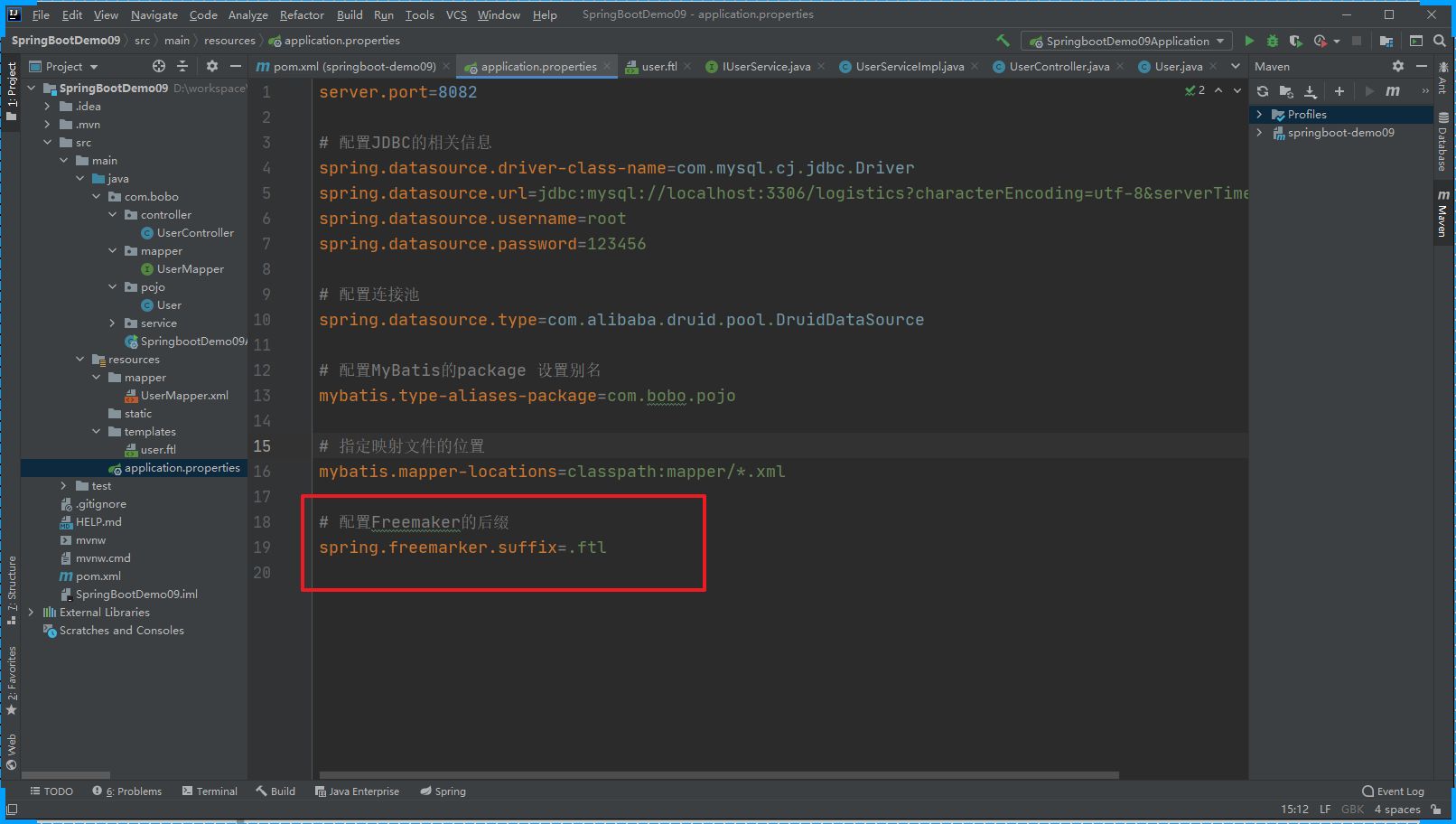Toggle the Project tool window stripe
Screen dimensions: 1456x824
click(11, 91)
